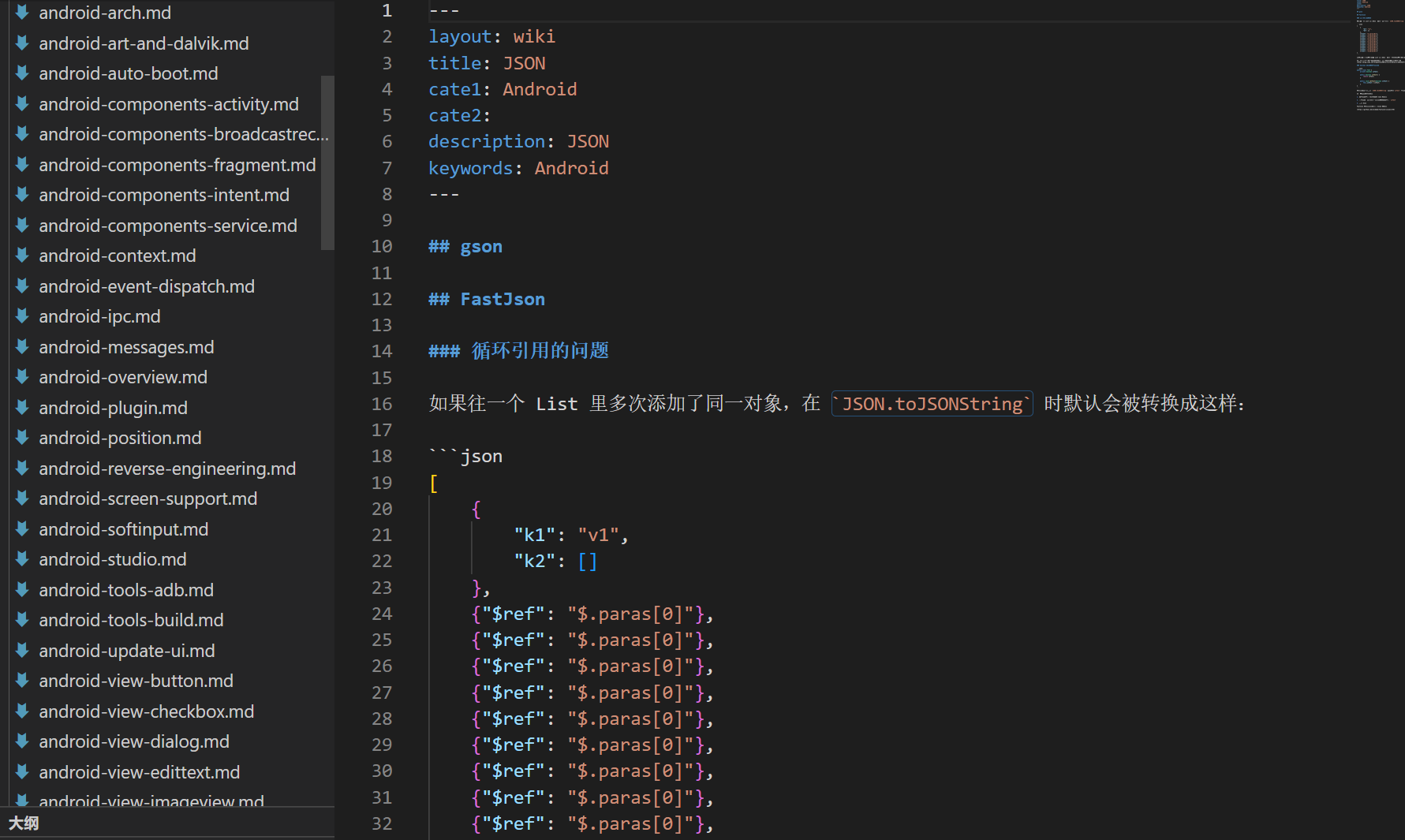
Task: Click the icon beside android-messages.md
Action: (22, 346)
